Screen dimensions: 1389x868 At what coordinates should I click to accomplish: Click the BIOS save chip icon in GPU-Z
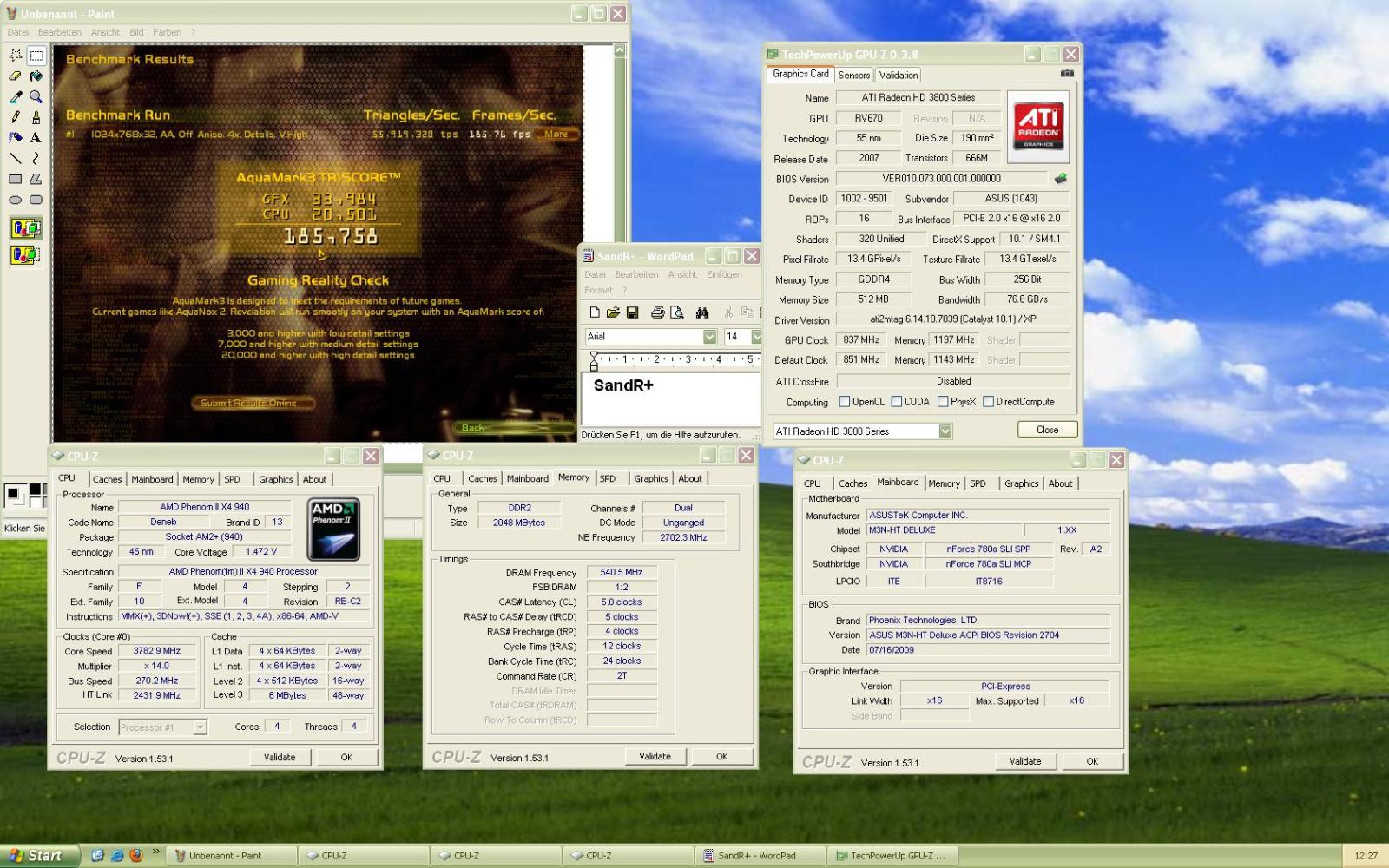(x=1060, y=178)
